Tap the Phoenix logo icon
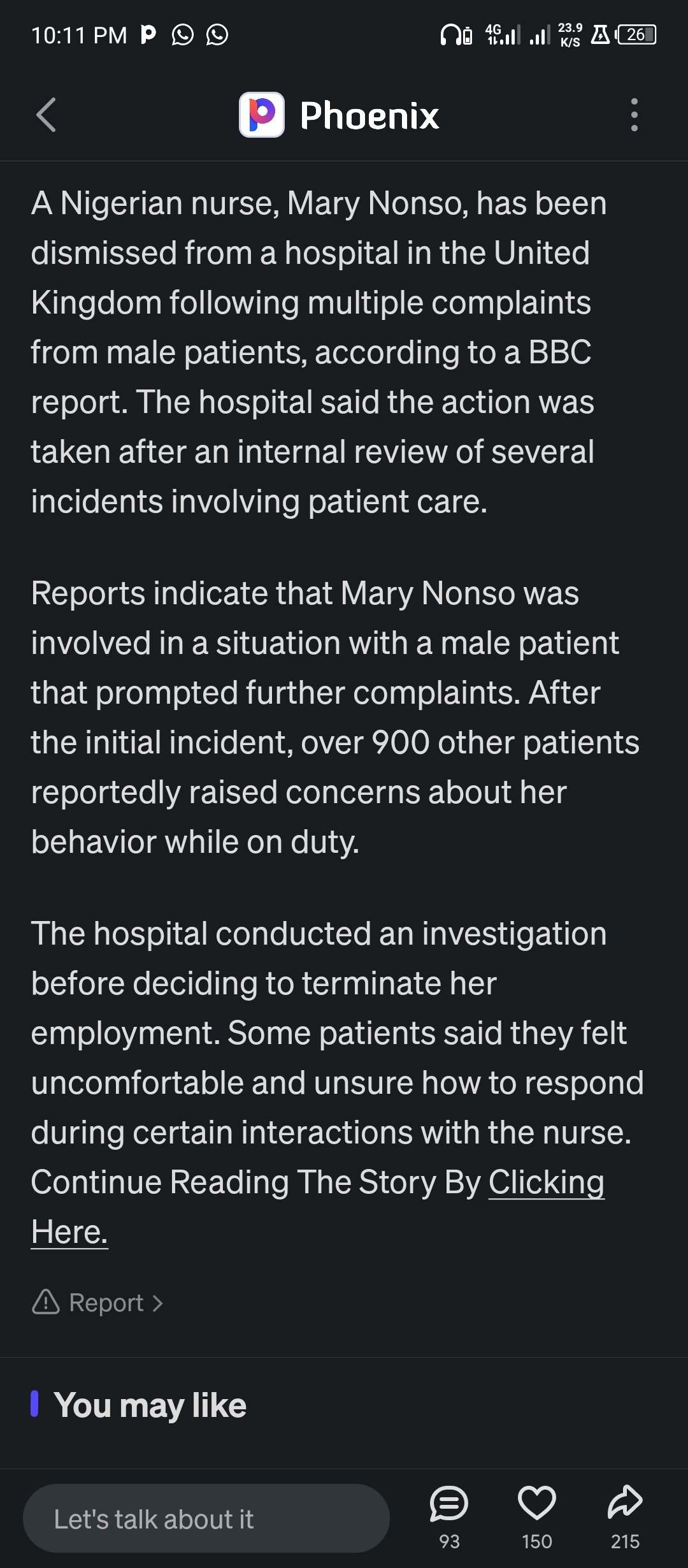 click(261, 115)
